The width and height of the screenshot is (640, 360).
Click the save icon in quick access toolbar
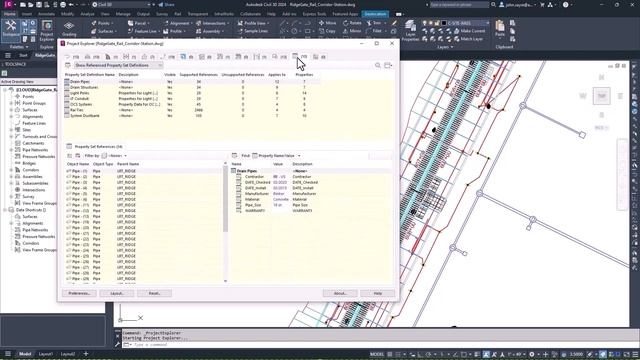pyautogui.click(x=39, y=4)
